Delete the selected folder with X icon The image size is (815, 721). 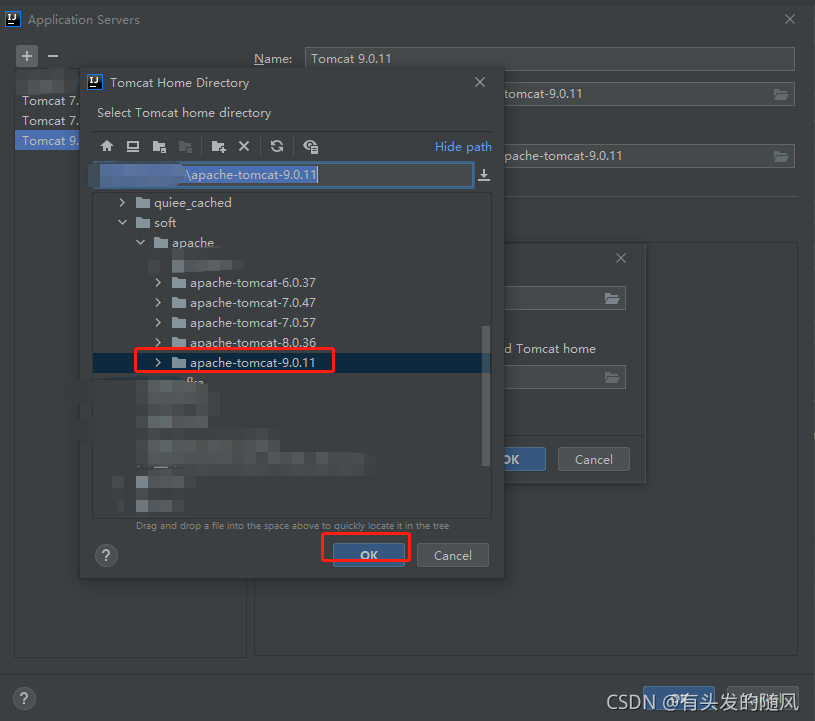(x=244, y=146)
